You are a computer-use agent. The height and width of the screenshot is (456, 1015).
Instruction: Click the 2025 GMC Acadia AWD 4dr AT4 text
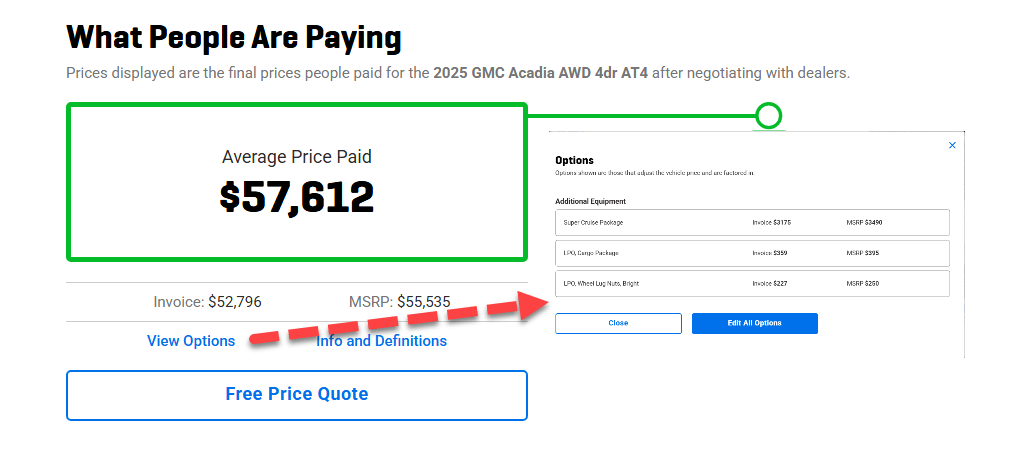coord(541,73)
